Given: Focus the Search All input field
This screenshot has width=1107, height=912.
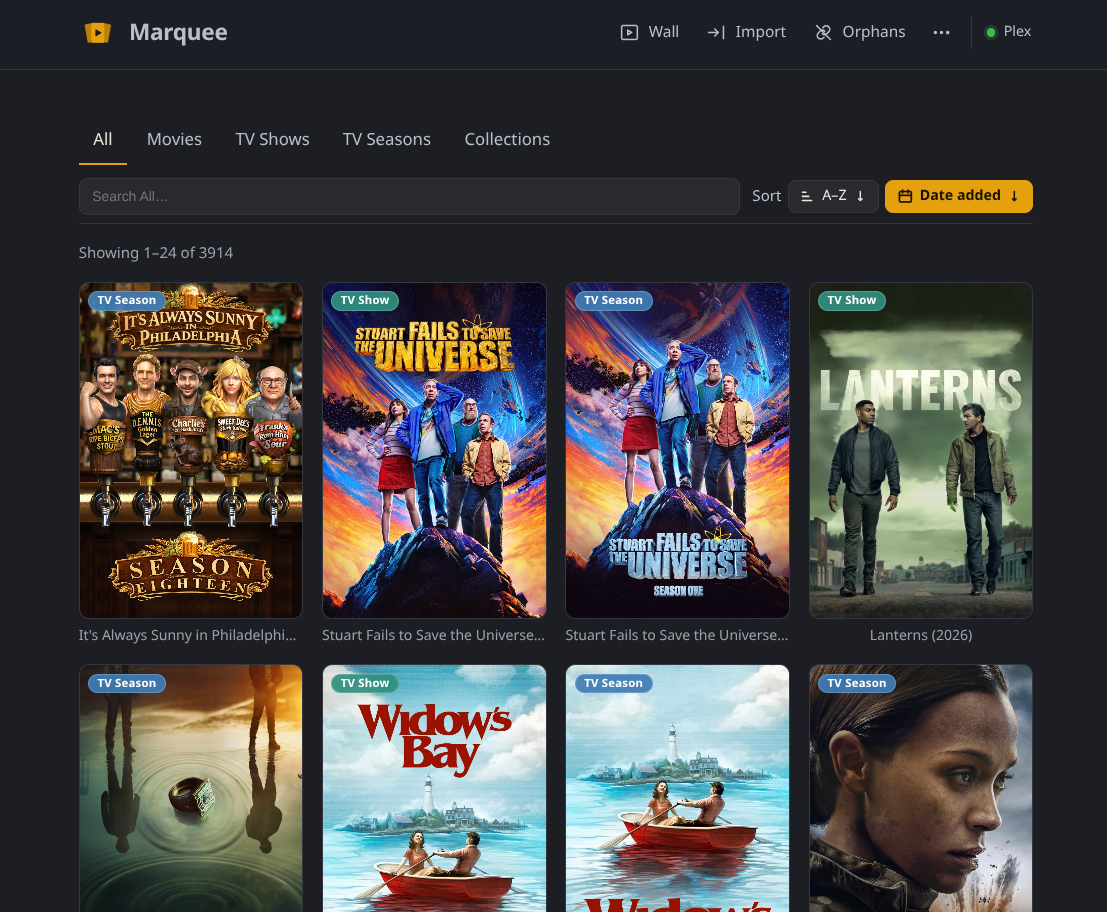Looking at the screenshot, I should pyautogui.click(x=409, y=196).
